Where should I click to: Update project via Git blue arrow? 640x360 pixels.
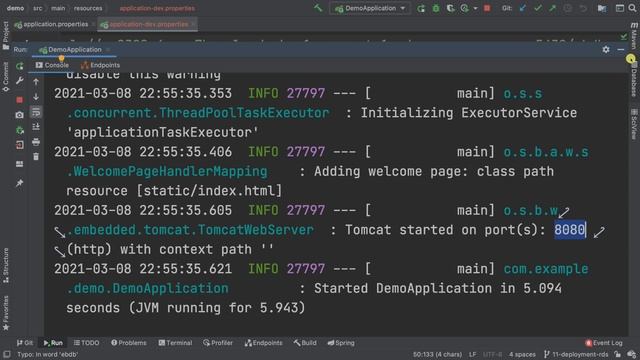(x=523, y=8)
